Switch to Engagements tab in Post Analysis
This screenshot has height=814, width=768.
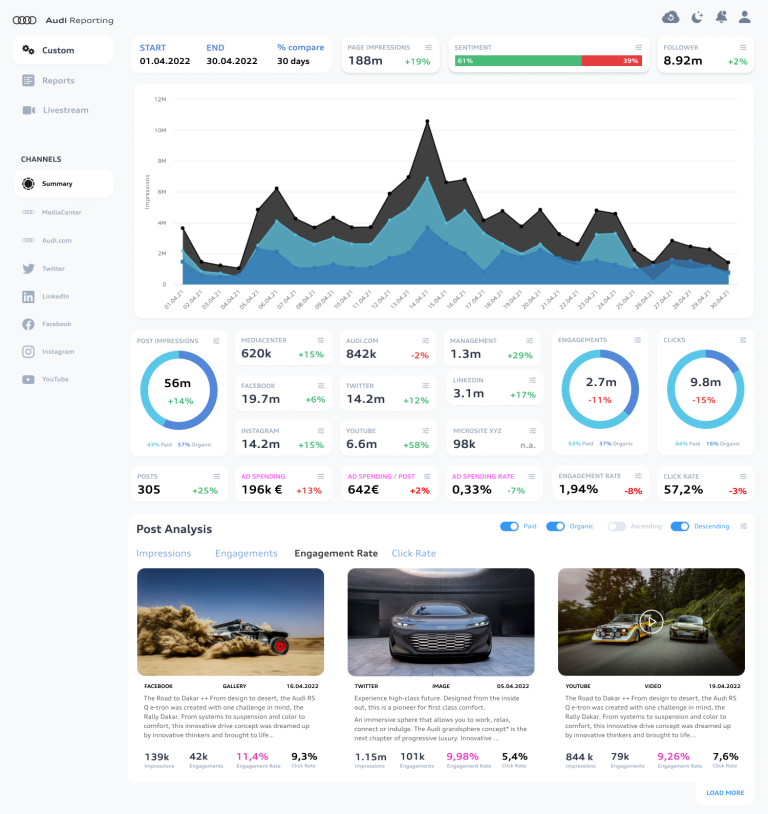coord(246,553)
